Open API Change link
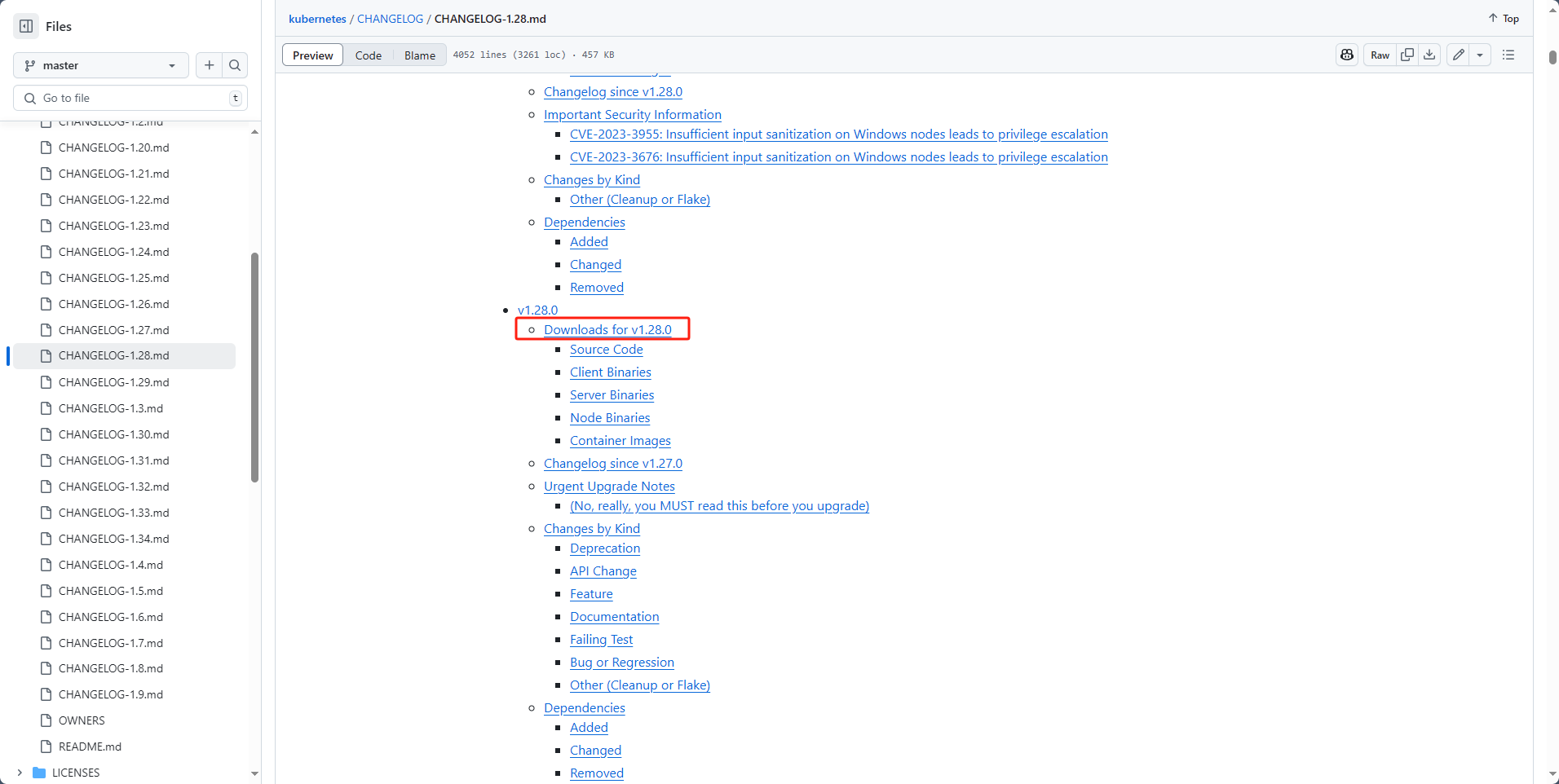 point(603,571)
